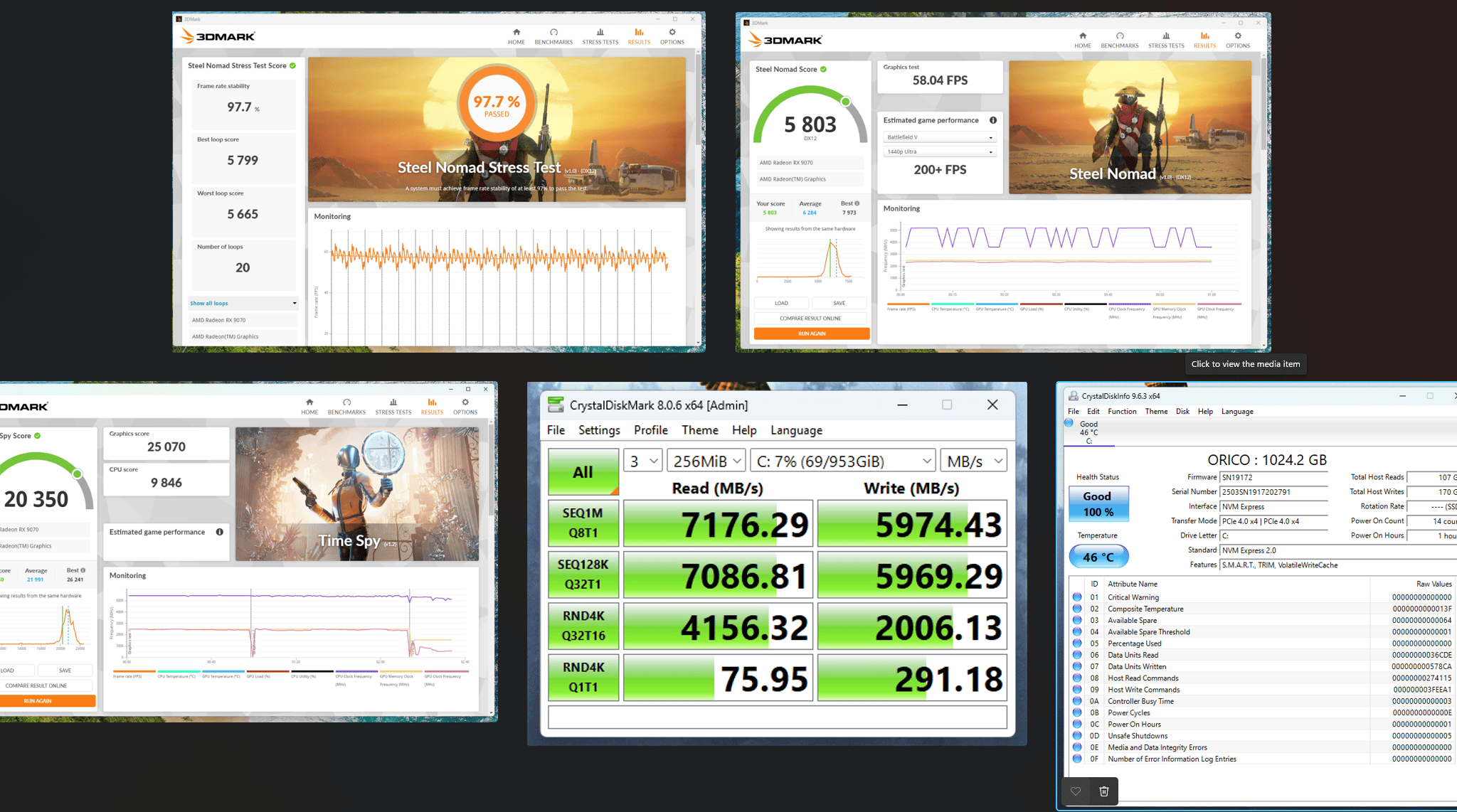Screen dimensions: 1457x812
Task: Open the 1440p Ultra resolution dropdown
Action: pos(940,151)
